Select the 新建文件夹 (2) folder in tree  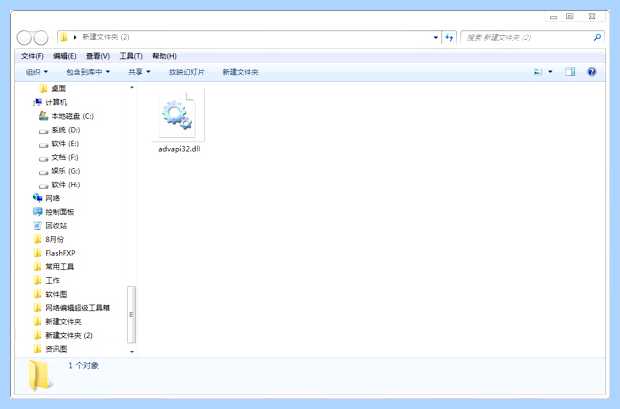point(69,335)
